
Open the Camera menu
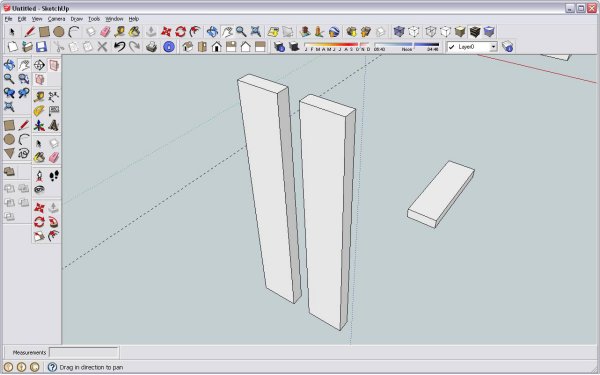tap(56, 19)
